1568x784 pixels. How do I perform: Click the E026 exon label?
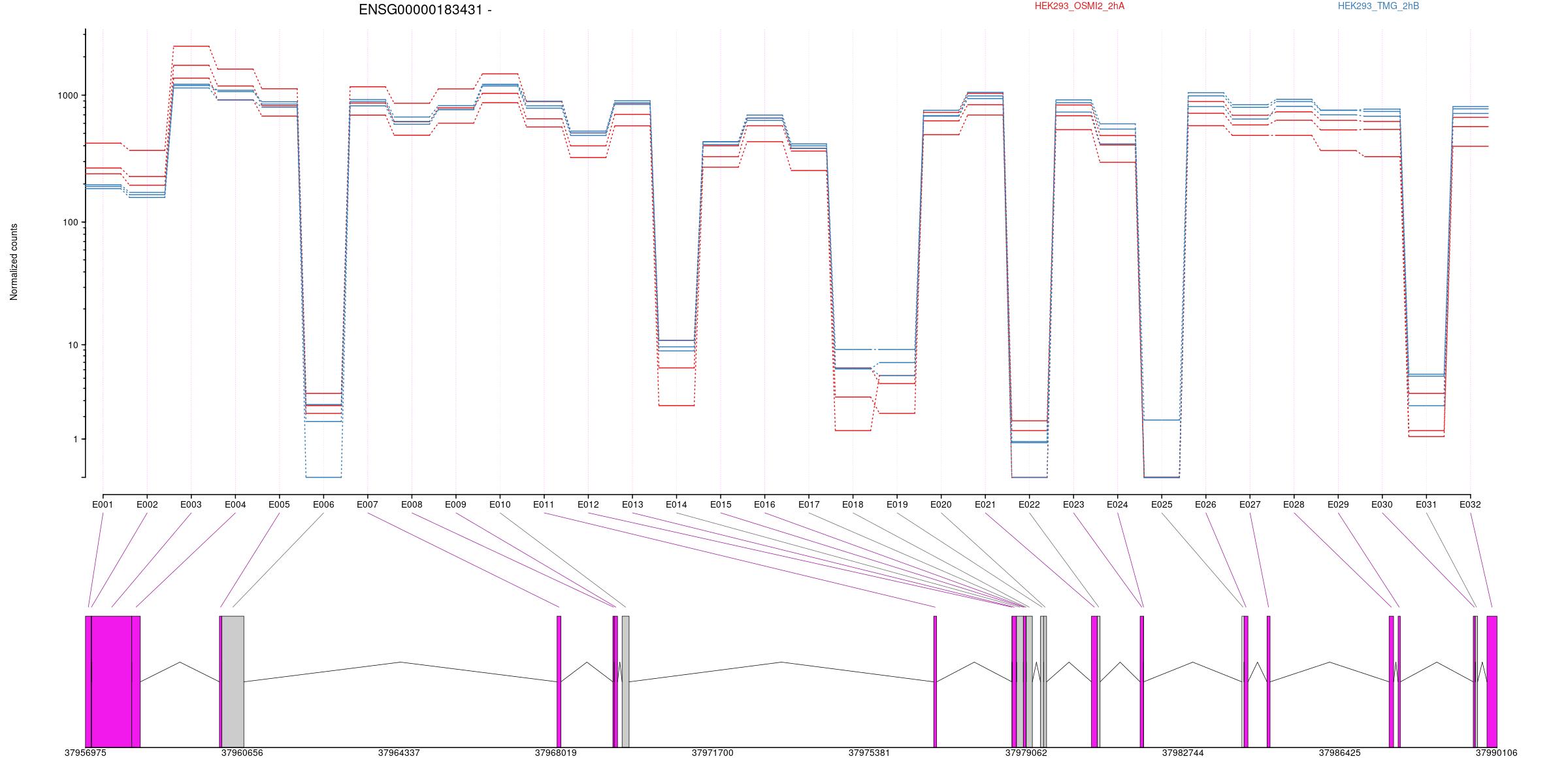[1205, 504]
